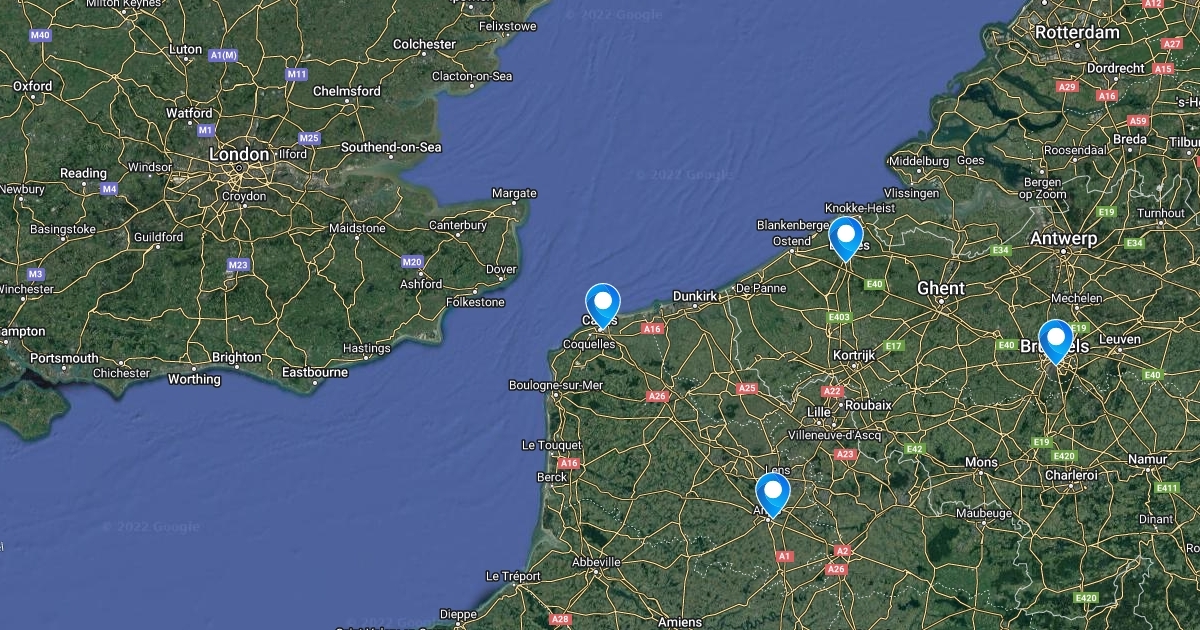
Task: Click the Brighton town label
Action: point(237,357)
